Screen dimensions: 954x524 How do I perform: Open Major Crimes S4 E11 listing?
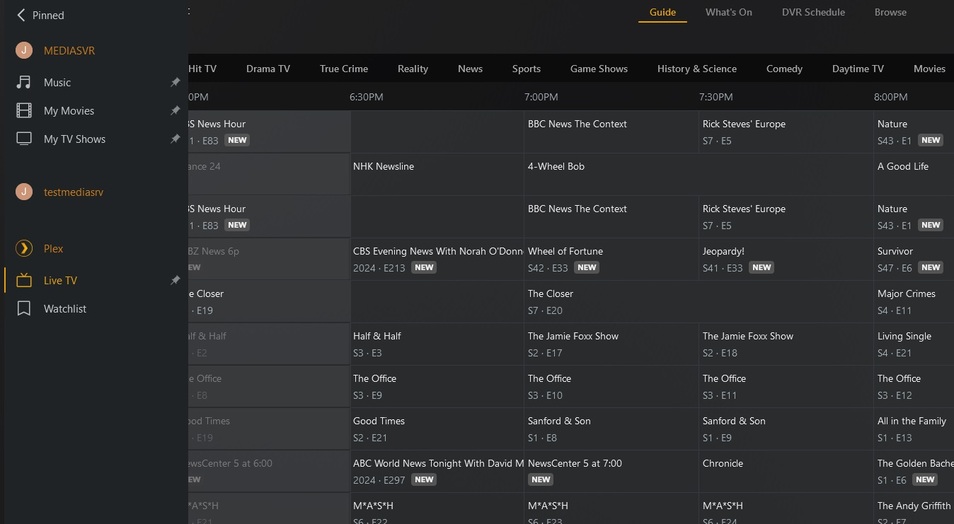pyautogui.click(x=914, y=301)
